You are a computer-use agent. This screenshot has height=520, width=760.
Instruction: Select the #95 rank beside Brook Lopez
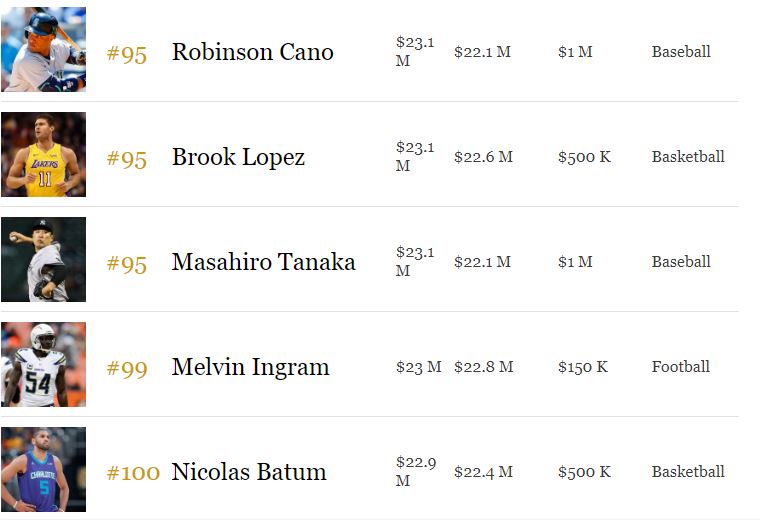point(127,158)
